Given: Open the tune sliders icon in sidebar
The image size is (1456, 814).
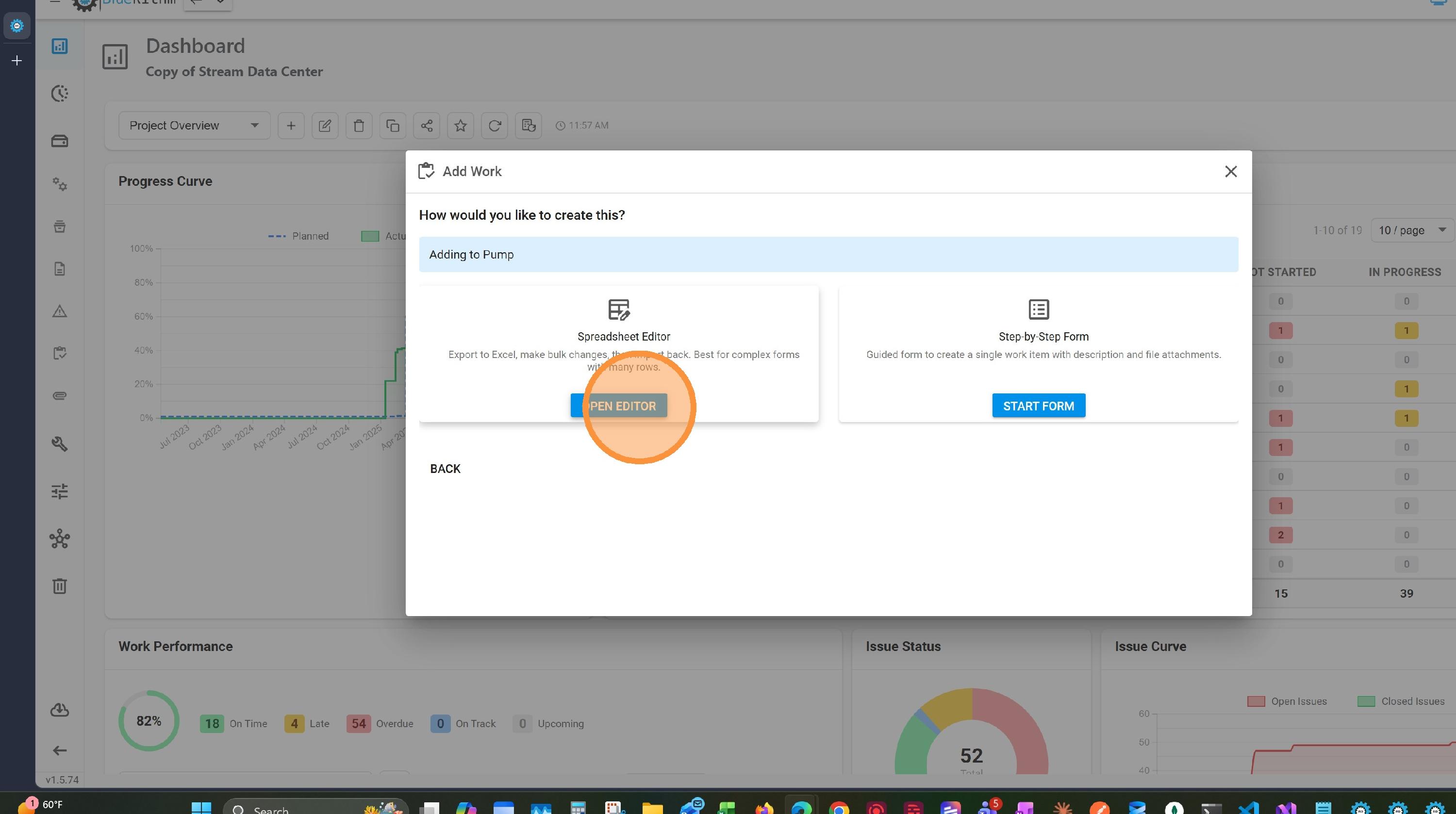Looking at the screenshot, I should point(59,491).
